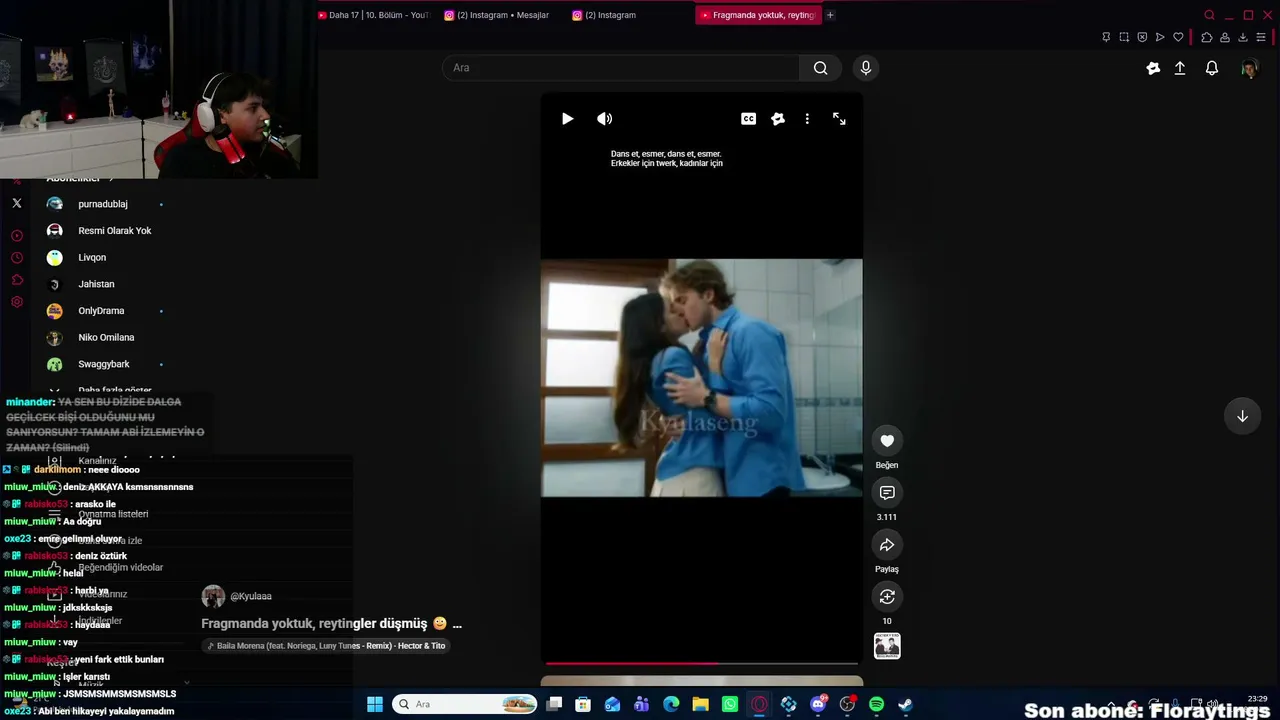Click the YouTube search field
The width and height of the screenshot is (1280, 720).
620,68
